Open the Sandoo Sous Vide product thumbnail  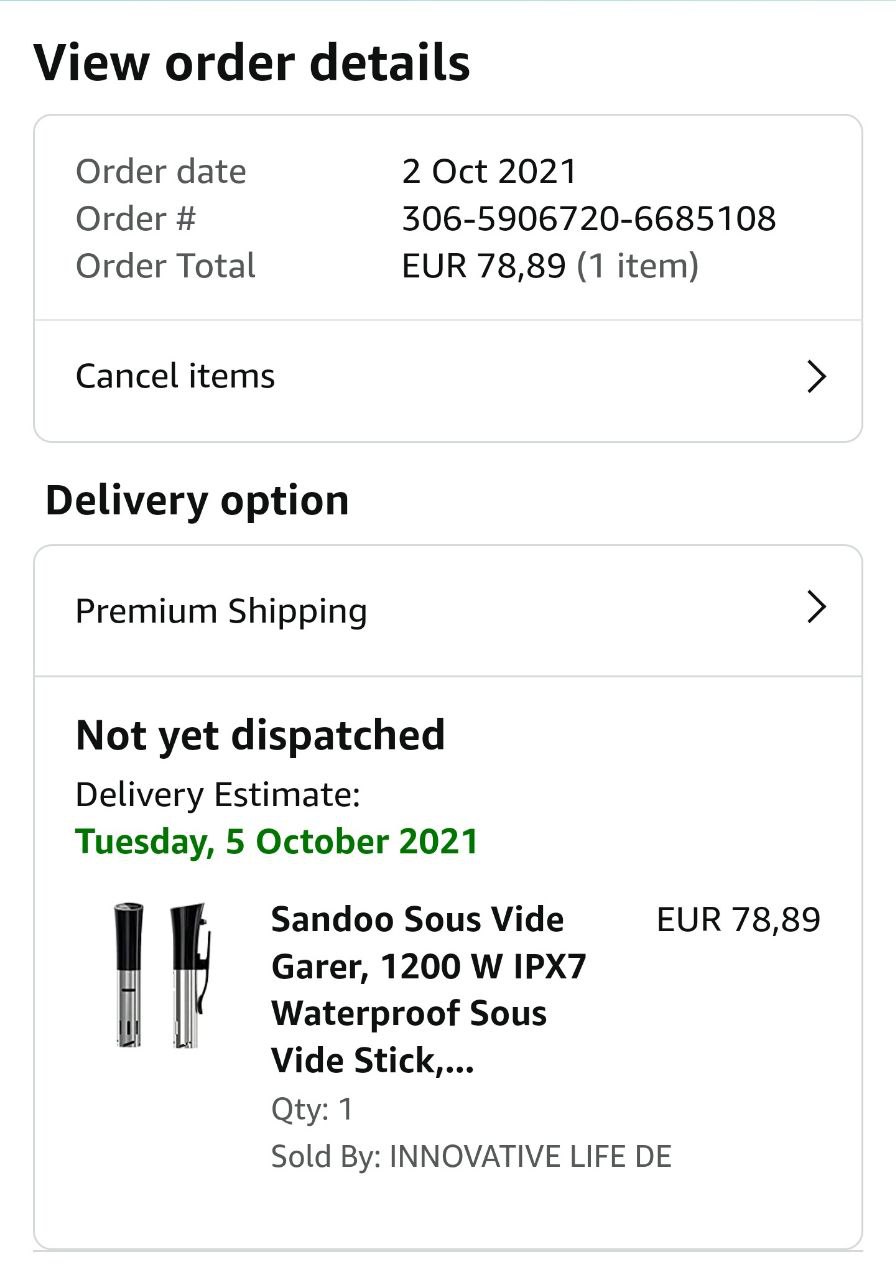[160, 975]
